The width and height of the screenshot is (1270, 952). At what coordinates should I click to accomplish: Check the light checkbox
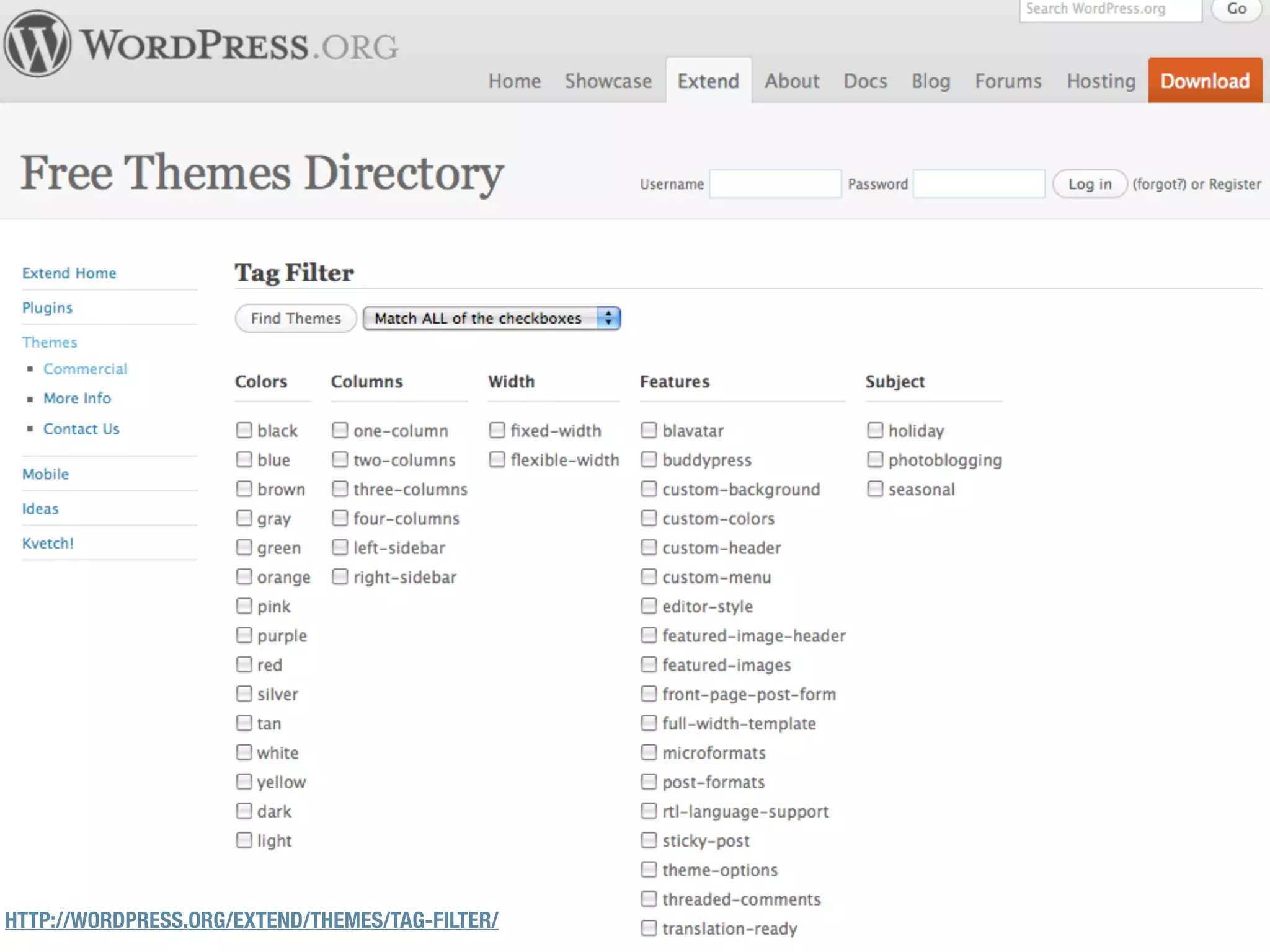[244, 840]
